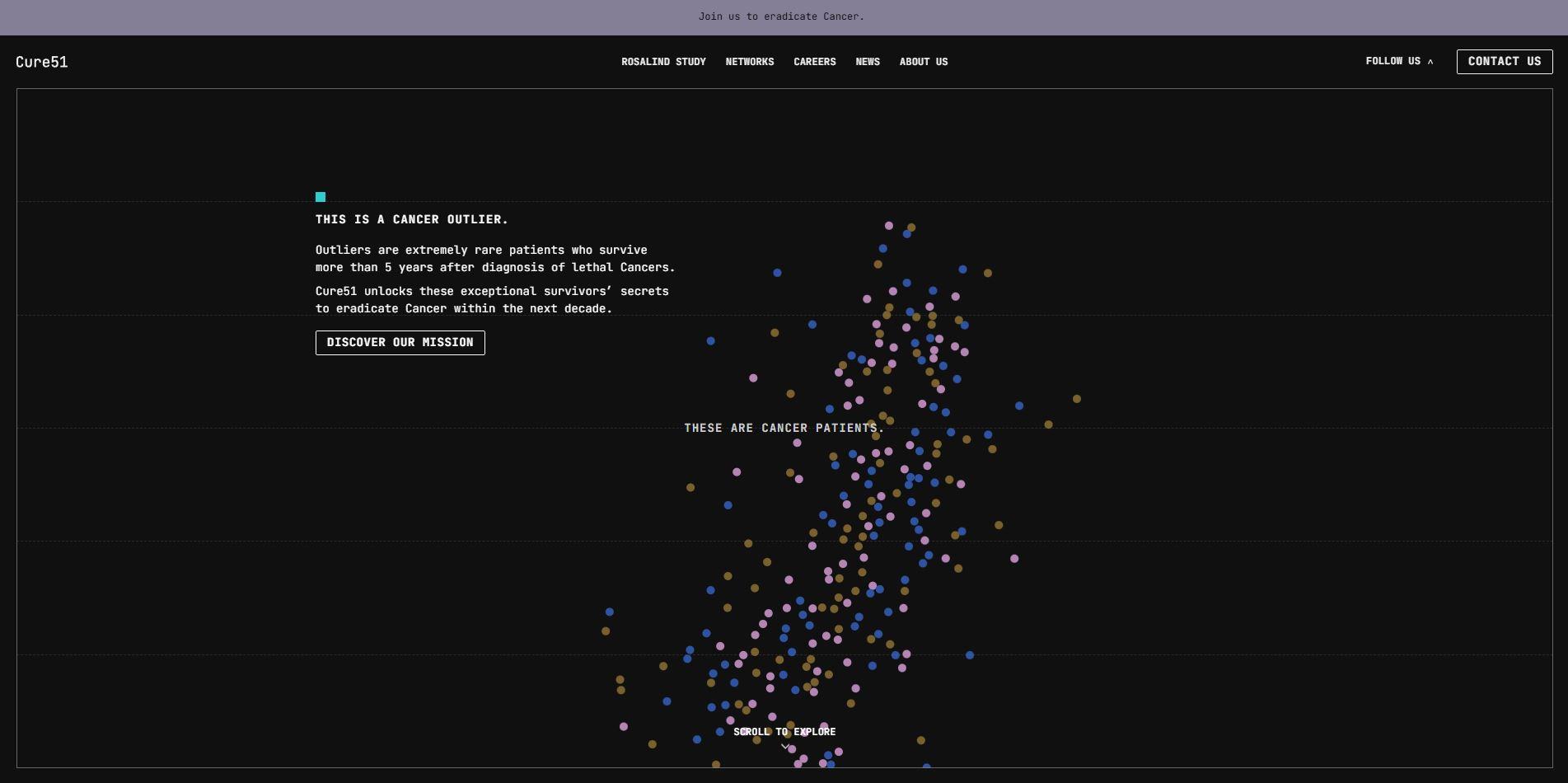Click the This Is a Cancer Outlier heading
The height and width of the screenshot is (783, 1568).
click(411, 219)
